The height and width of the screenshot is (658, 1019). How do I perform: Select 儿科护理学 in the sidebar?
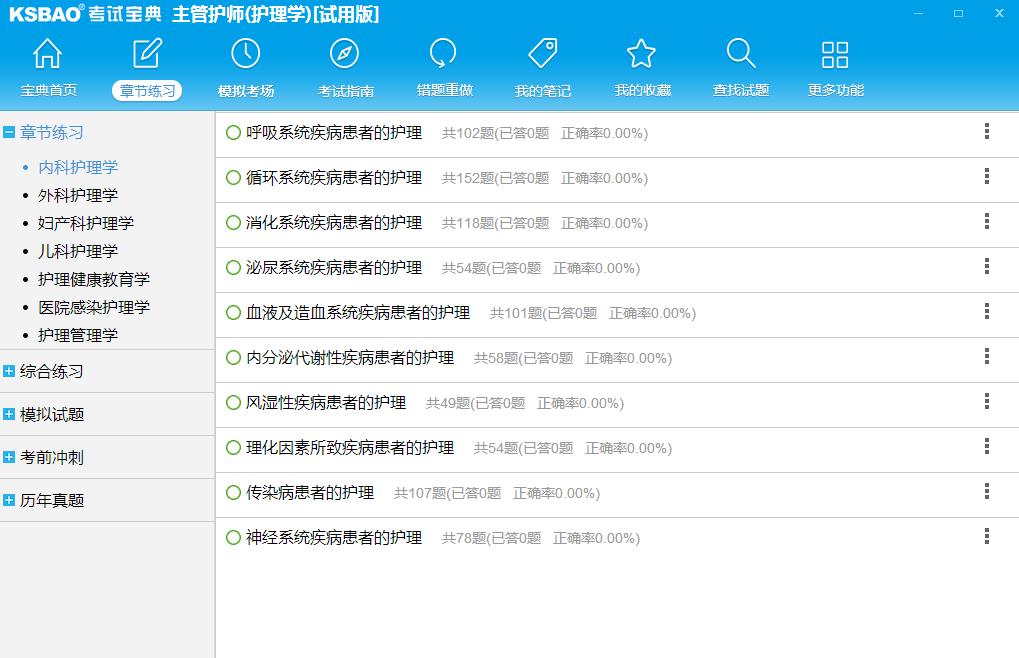pos(78,251)
